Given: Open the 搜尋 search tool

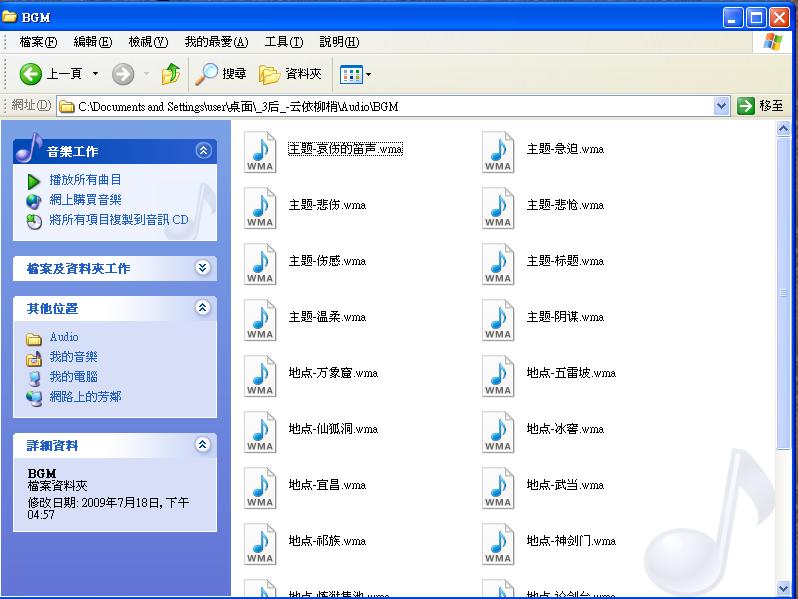Looking at the screenshot, I should click(x=221, y=74).
